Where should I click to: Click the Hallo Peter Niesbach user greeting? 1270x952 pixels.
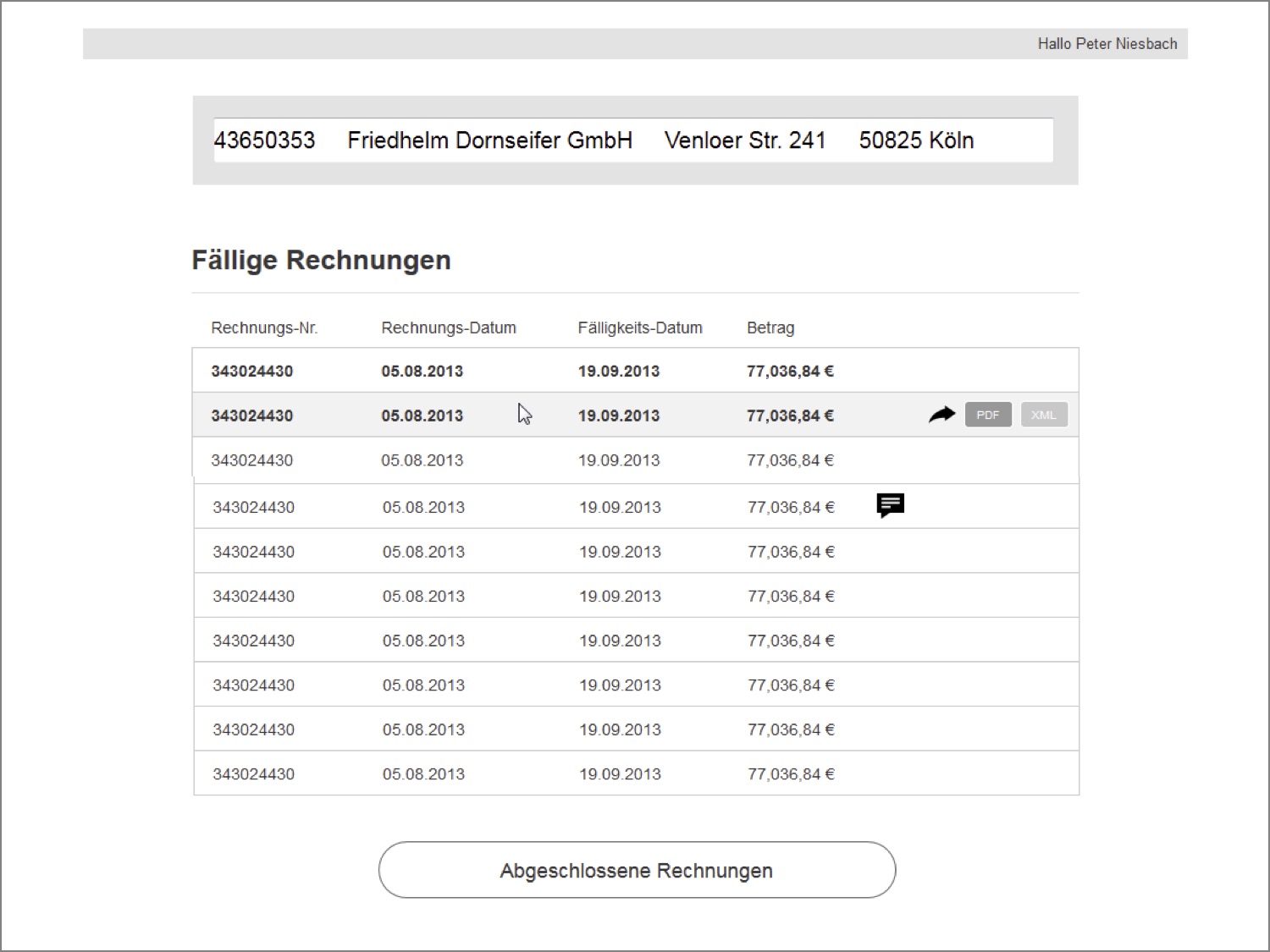point(1107,44)
